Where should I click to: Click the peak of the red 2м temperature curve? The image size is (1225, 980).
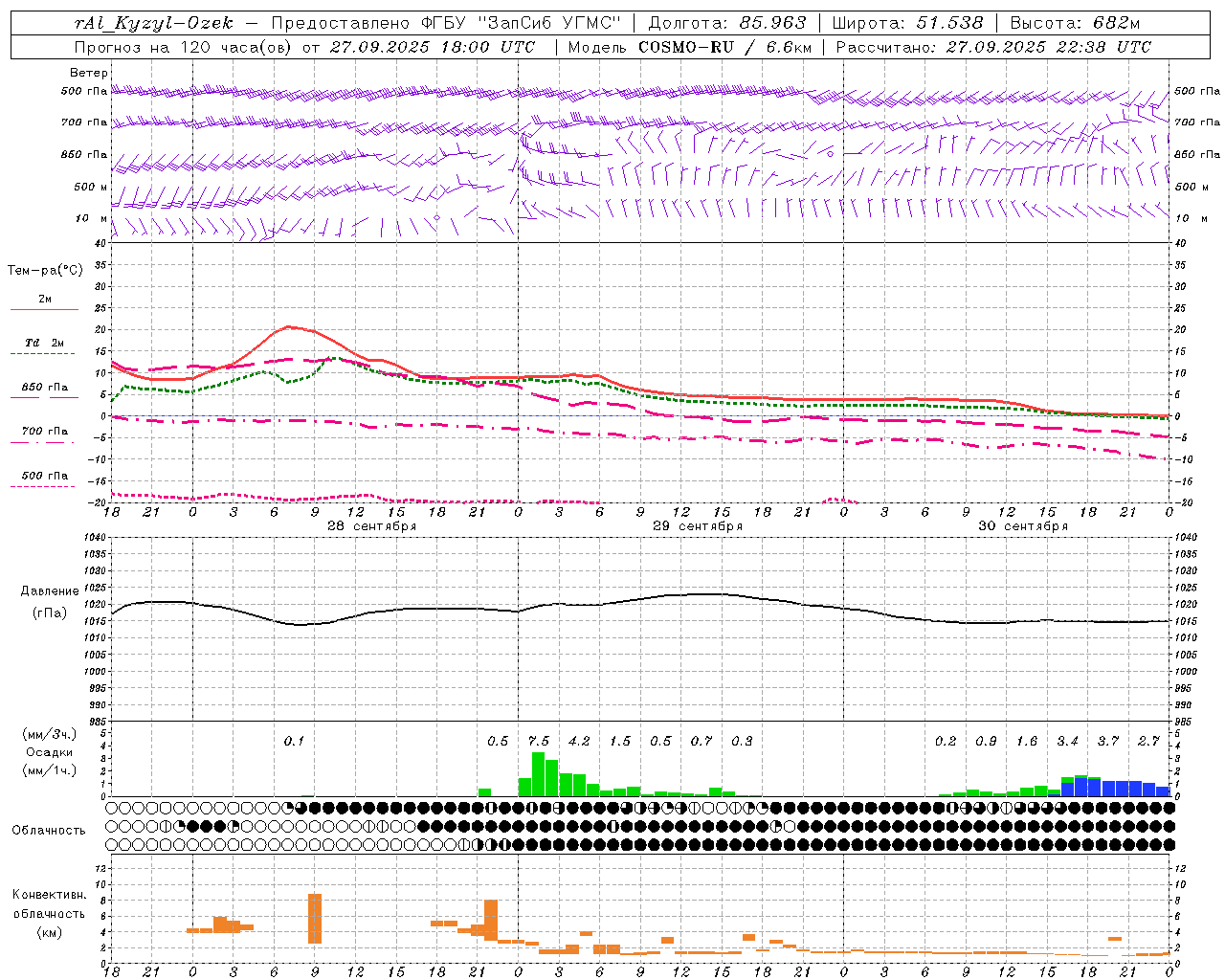click(x=290, y=327)
